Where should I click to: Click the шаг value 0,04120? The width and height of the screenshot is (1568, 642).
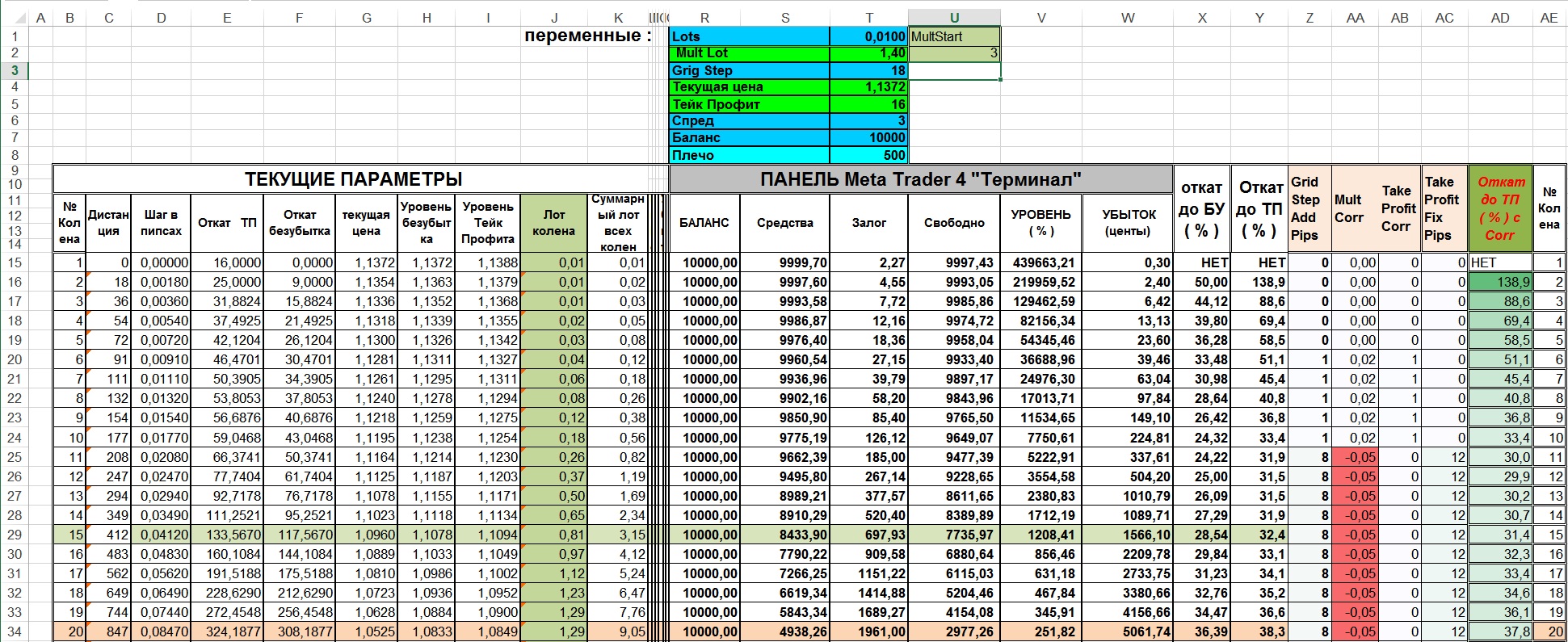pos(161,535)
